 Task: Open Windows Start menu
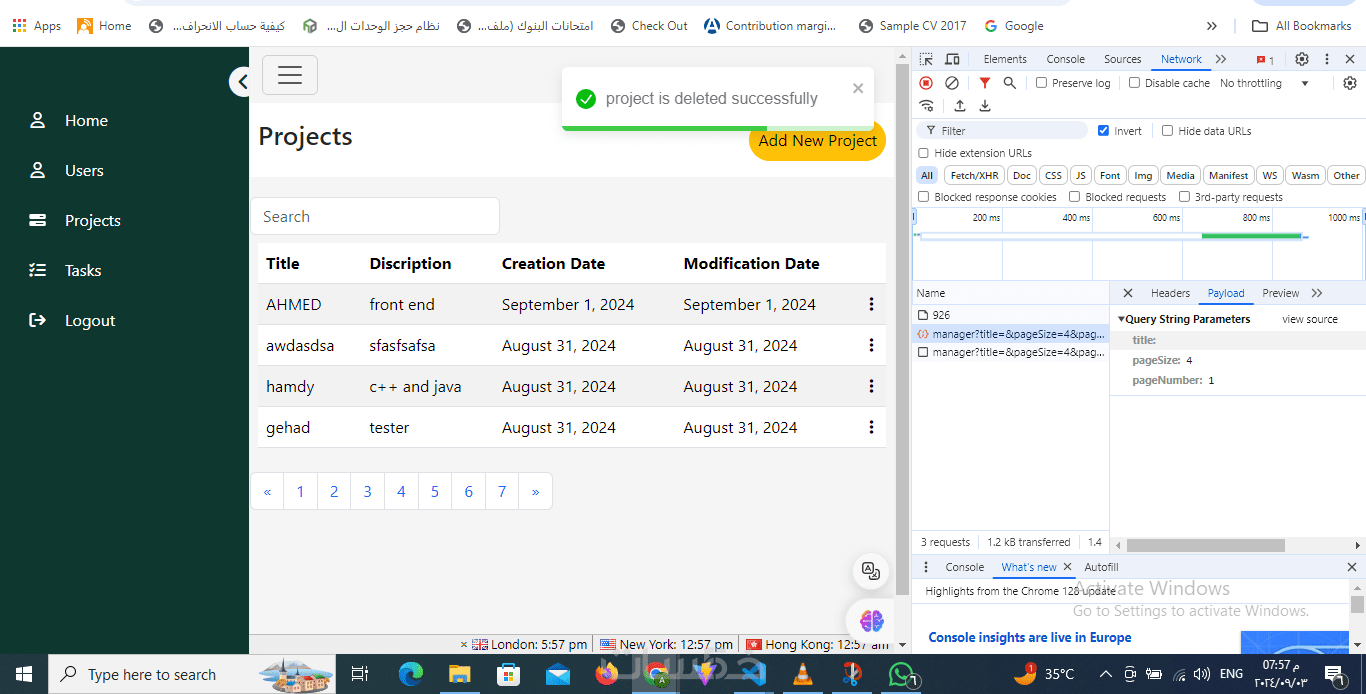(x=24, y=674)
